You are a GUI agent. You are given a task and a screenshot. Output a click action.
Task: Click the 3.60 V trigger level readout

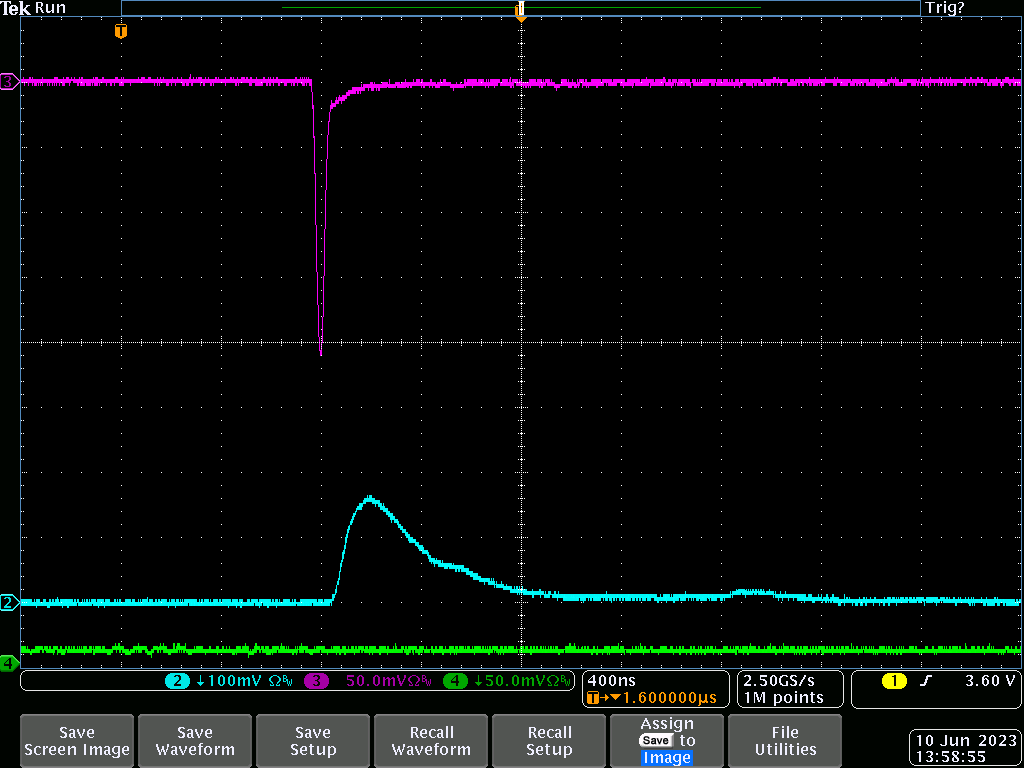[x=990, y=681]
